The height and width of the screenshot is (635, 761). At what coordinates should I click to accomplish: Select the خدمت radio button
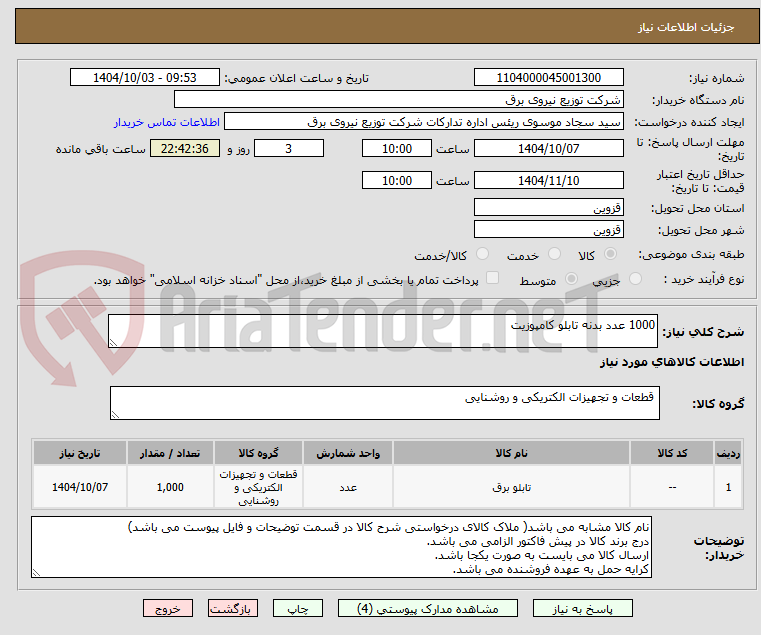pos(554,254)
